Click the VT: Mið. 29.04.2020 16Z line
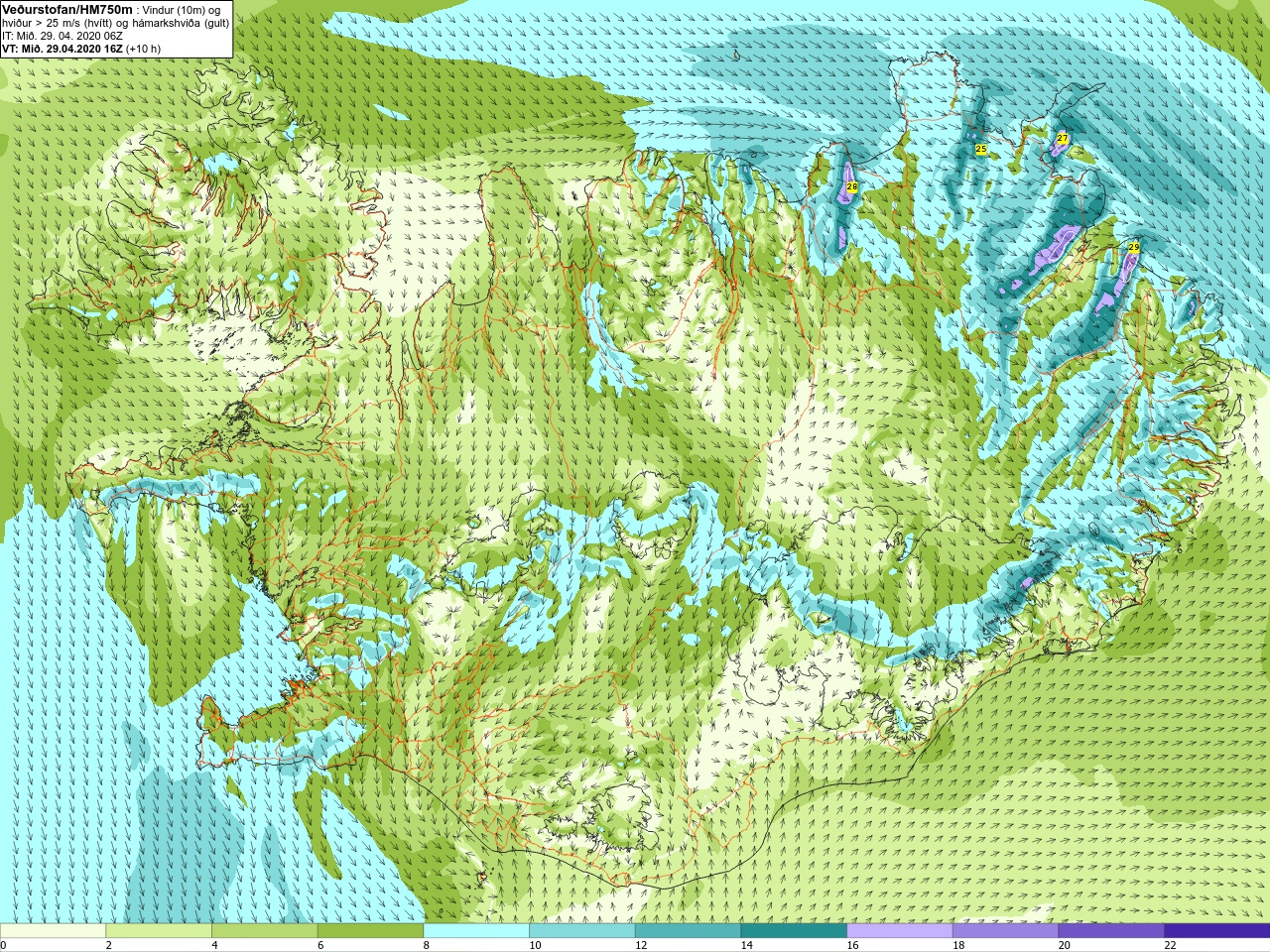 tap(81, 49)
